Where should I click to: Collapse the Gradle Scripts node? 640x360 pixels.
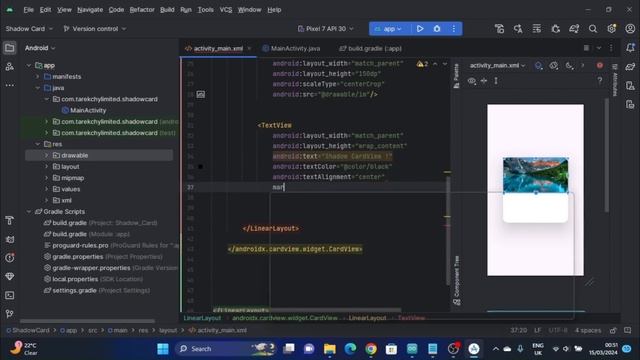(x=29, y=211)
